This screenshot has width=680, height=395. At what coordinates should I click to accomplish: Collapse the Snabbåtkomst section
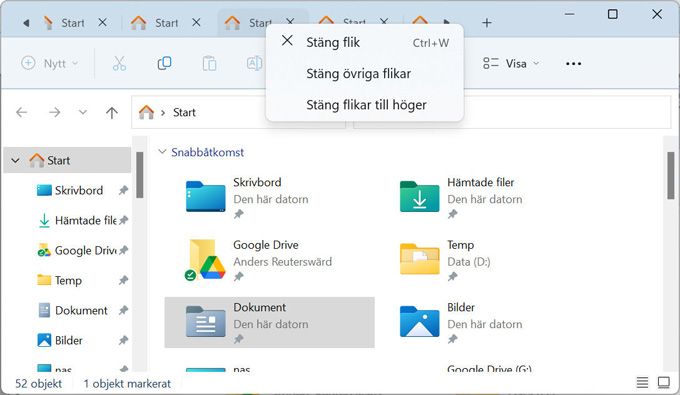click(162, 152)
